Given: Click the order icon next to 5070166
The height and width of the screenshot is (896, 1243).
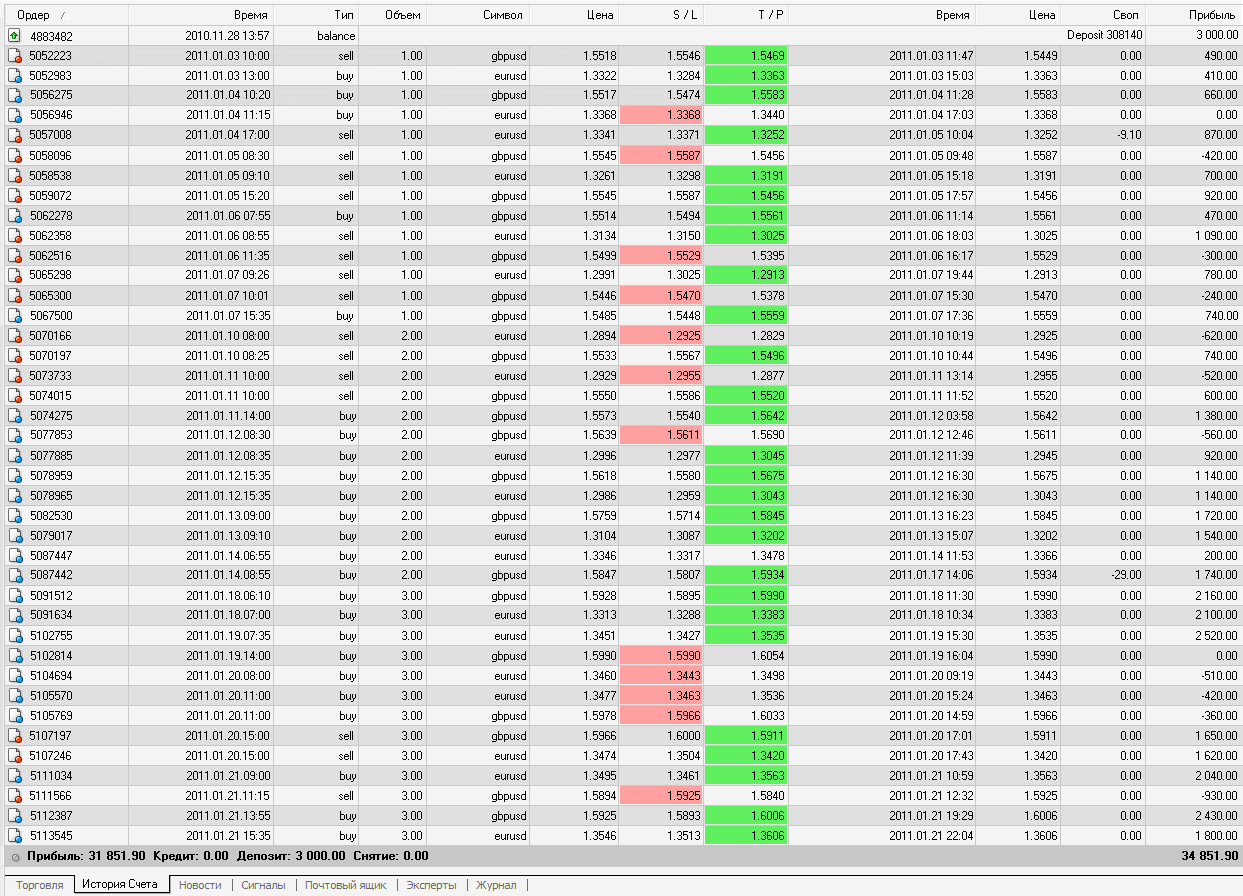Looking at the screenshot, I should (x=14, y=335).
